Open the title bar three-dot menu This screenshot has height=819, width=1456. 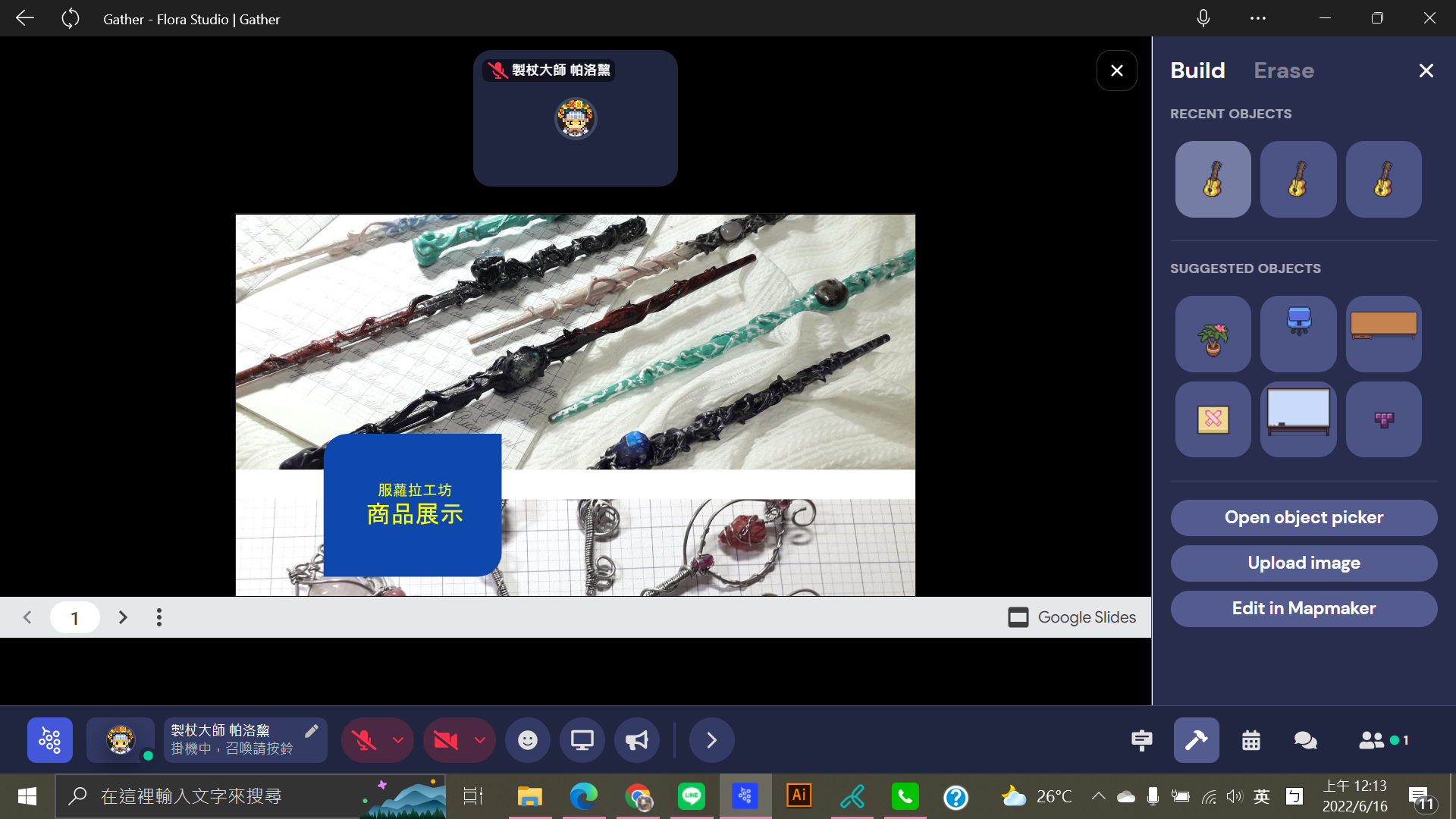1258,18
